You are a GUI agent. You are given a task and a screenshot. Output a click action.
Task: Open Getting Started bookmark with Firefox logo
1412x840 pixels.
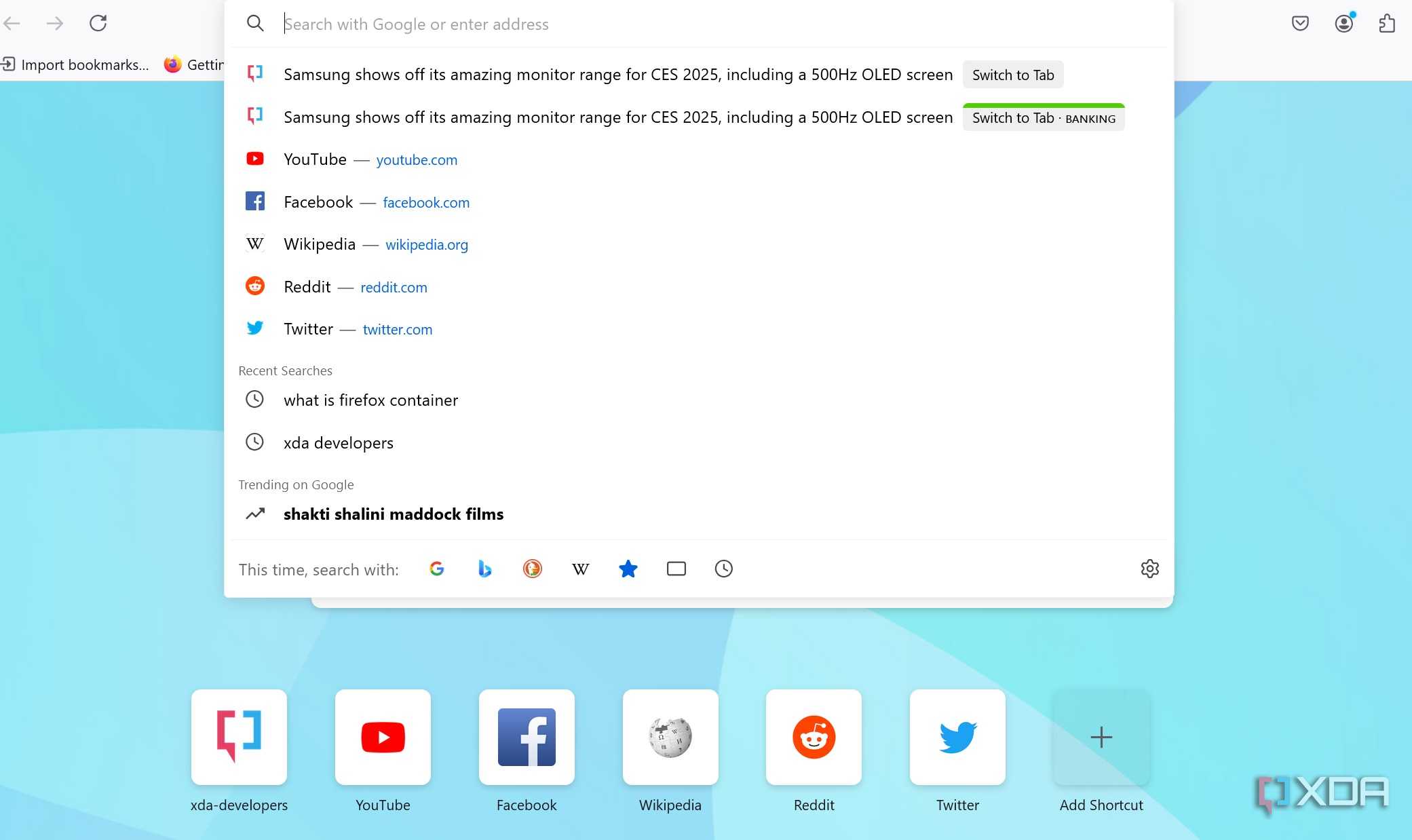pos(194,64)
